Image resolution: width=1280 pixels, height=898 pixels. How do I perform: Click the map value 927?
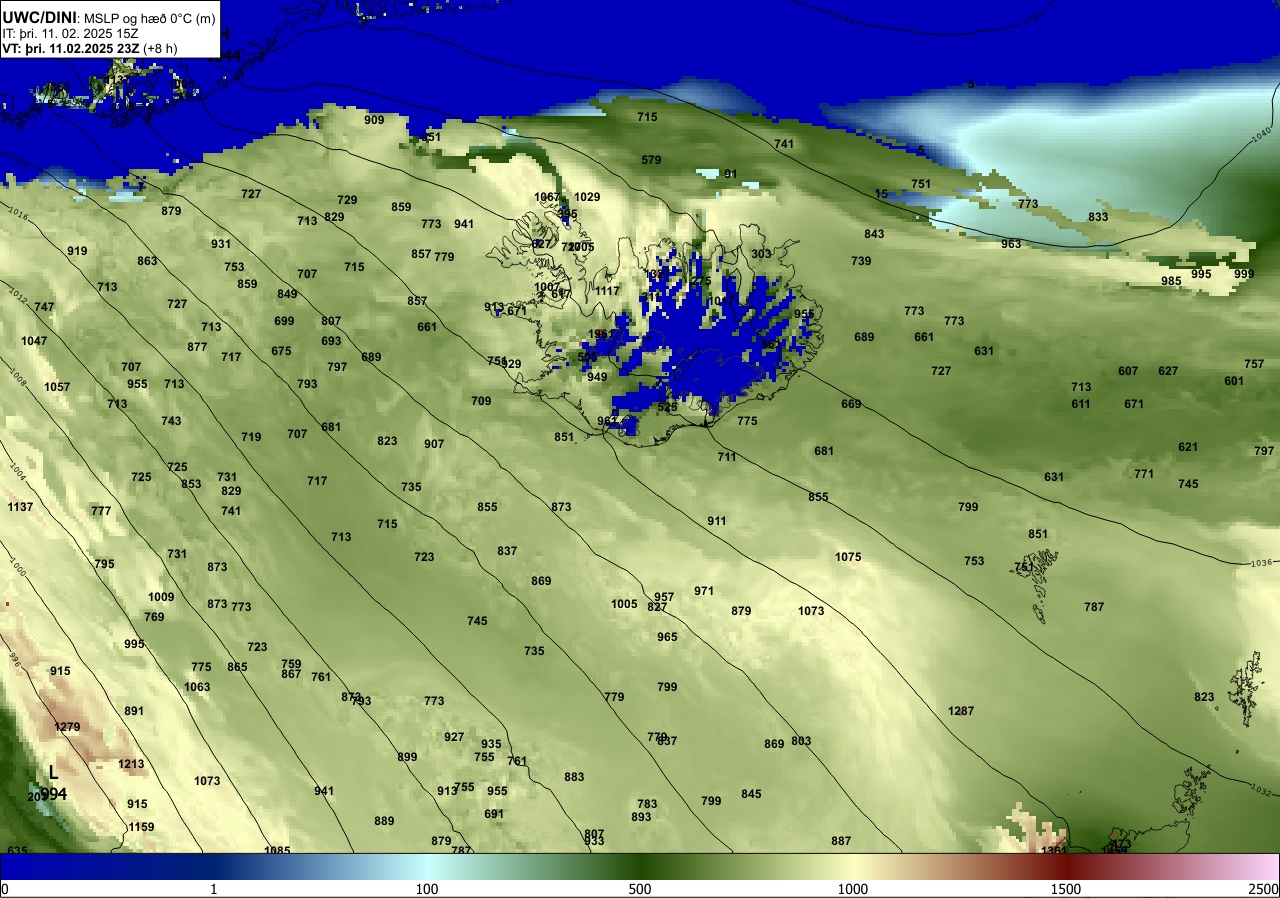(454, 737)
